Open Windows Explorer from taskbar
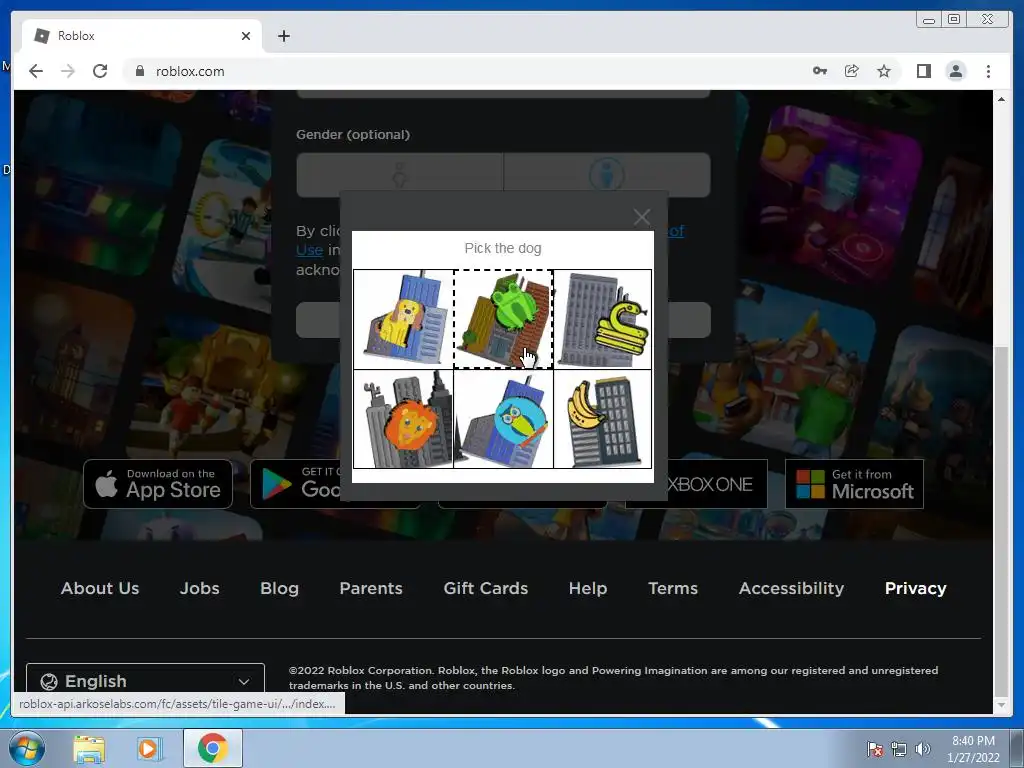The height and width of the screenshot is (768, 1024). coord(89,748)
